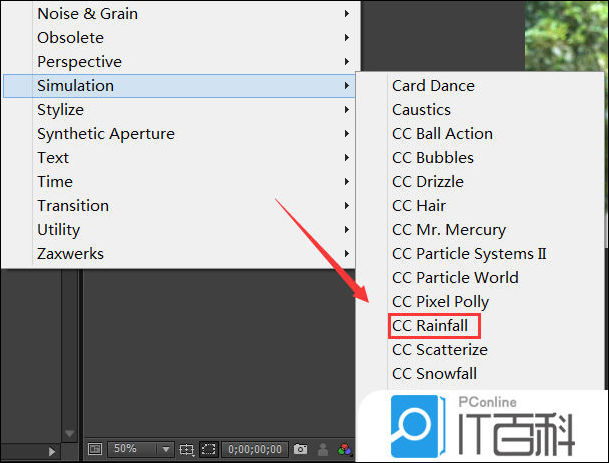Open the Transition submenu
This screenshot has width=609, height=463.
tap(179, 206)
